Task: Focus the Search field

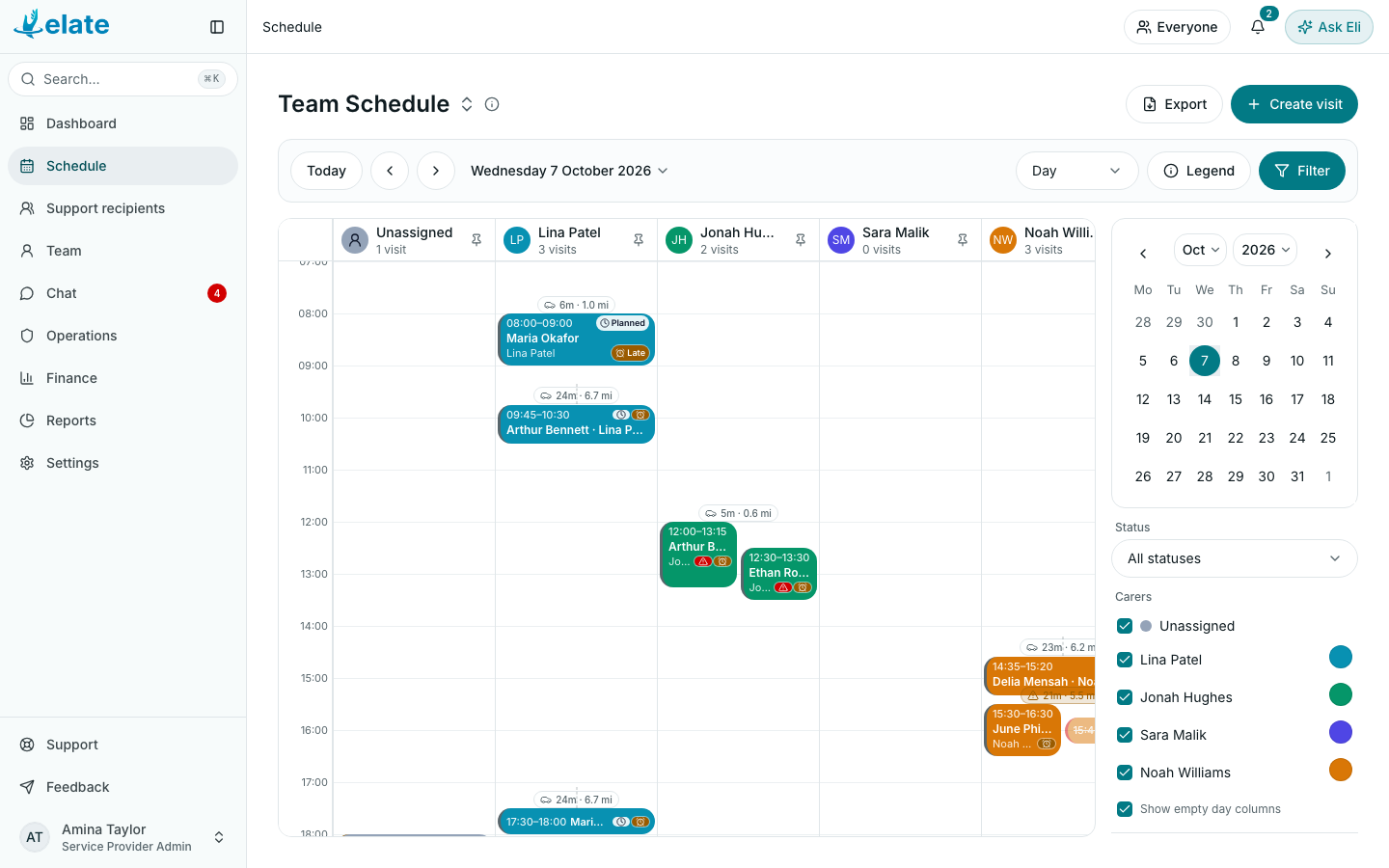Action: (123, 79)
